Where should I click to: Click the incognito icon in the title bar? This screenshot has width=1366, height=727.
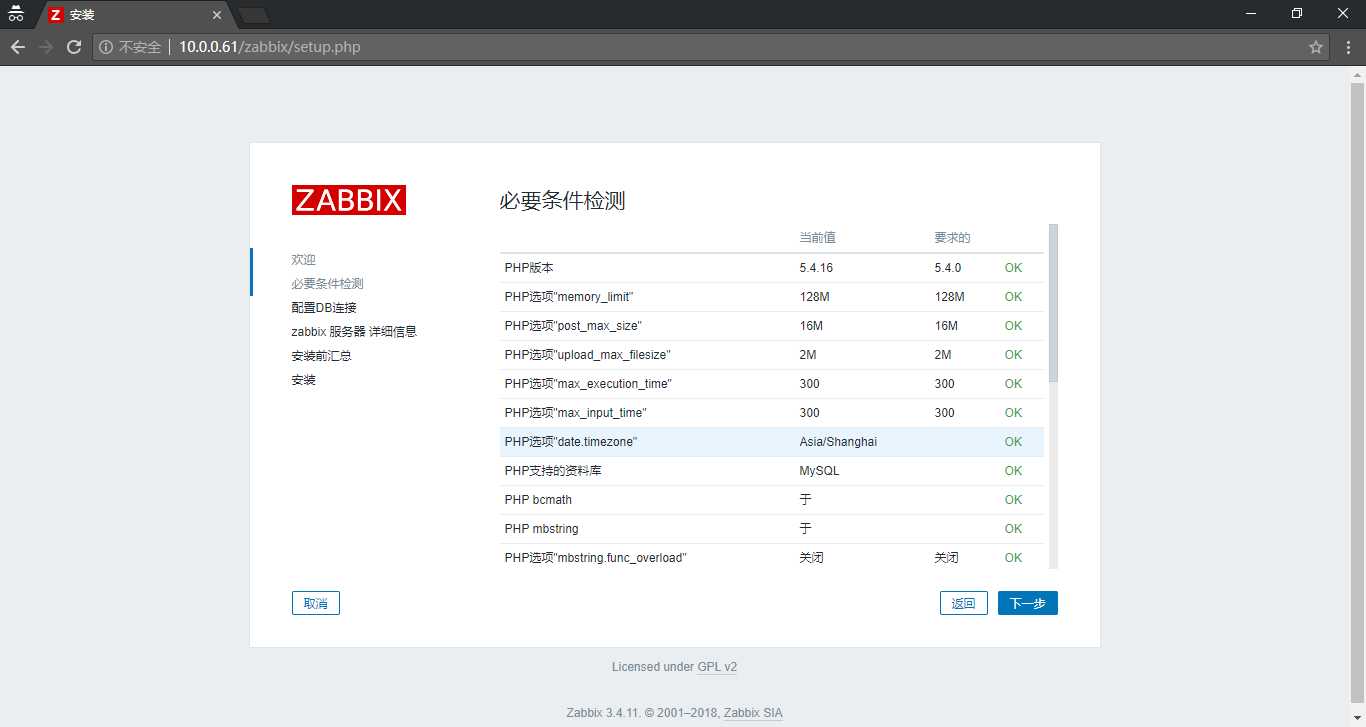point(16,14)
